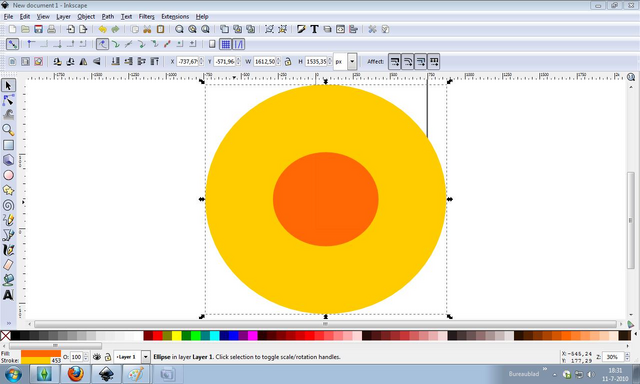Toggle snap to grids button

[226, 44]
